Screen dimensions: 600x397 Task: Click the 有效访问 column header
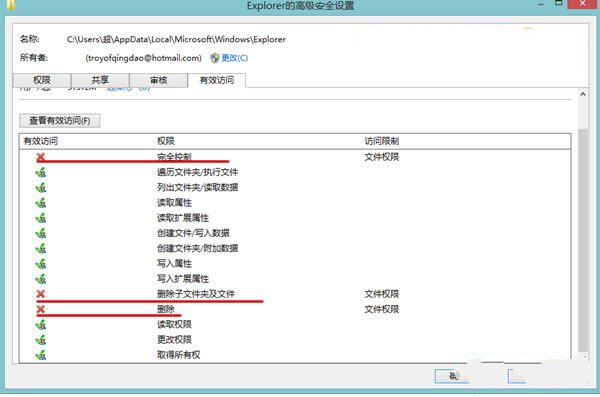pos(41,141)
